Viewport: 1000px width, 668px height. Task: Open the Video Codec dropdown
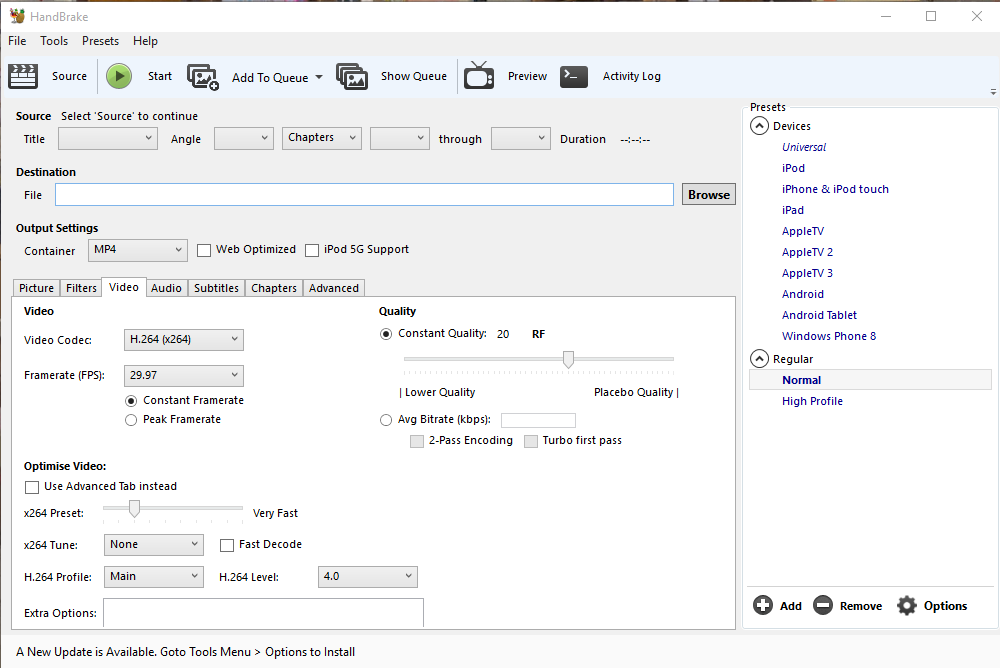[183, 339]
